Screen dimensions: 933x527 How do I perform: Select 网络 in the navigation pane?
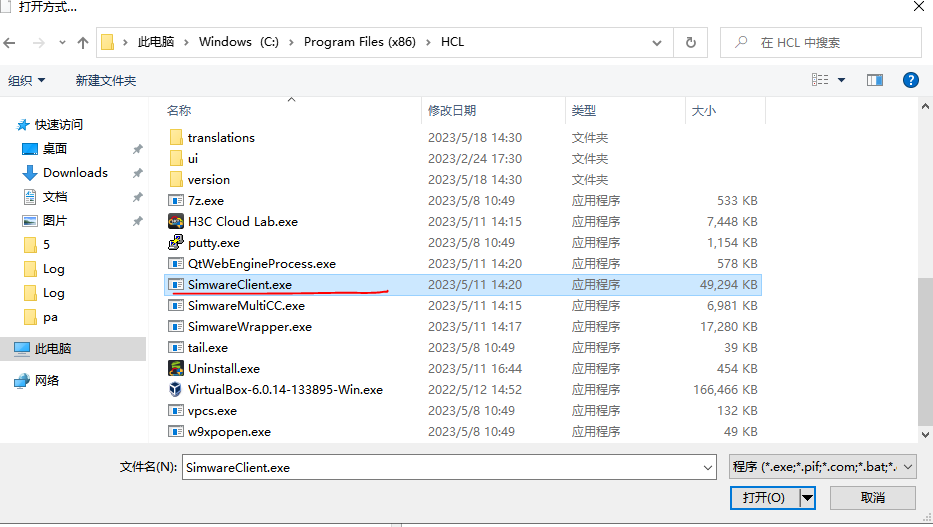[46, 381]
